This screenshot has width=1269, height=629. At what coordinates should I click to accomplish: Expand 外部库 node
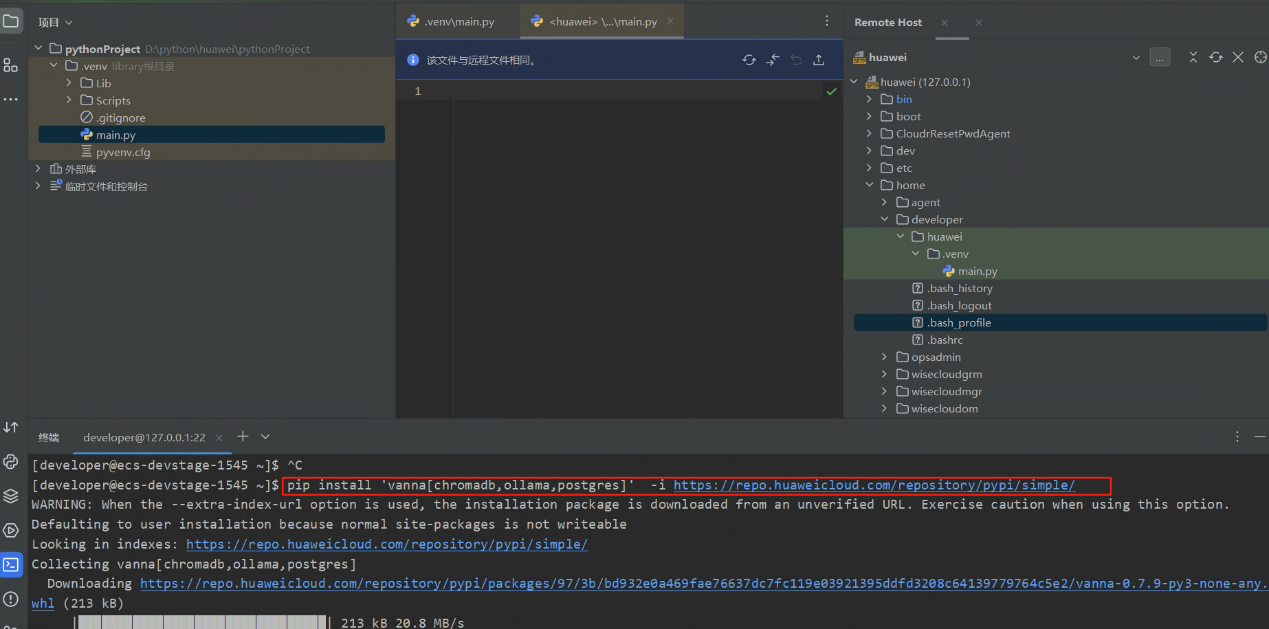coord(39,169)
